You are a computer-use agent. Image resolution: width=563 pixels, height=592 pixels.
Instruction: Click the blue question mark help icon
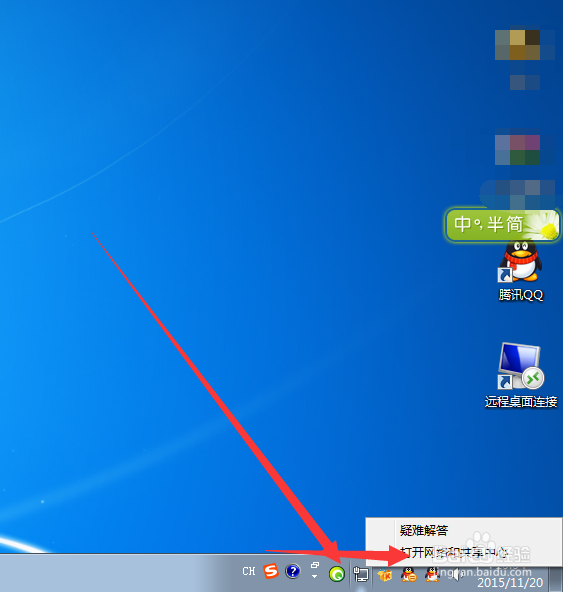pyautogui.click(x=293, y=571)
